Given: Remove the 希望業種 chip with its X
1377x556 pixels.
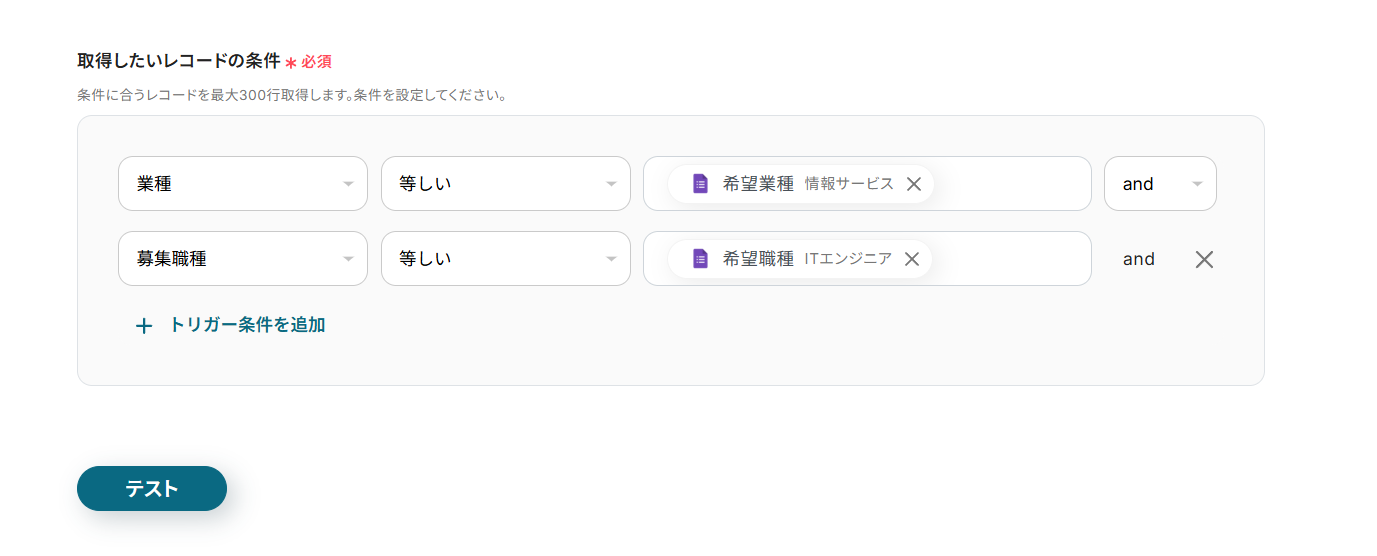Looking at the screenshot, I should tap(913, 184).
